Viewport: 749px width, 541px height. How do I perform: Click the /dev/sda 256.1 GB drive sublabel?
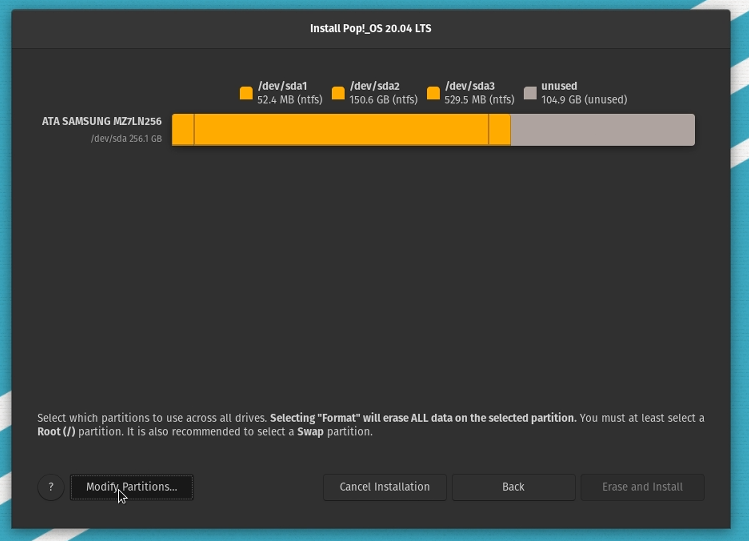(126, 138)
